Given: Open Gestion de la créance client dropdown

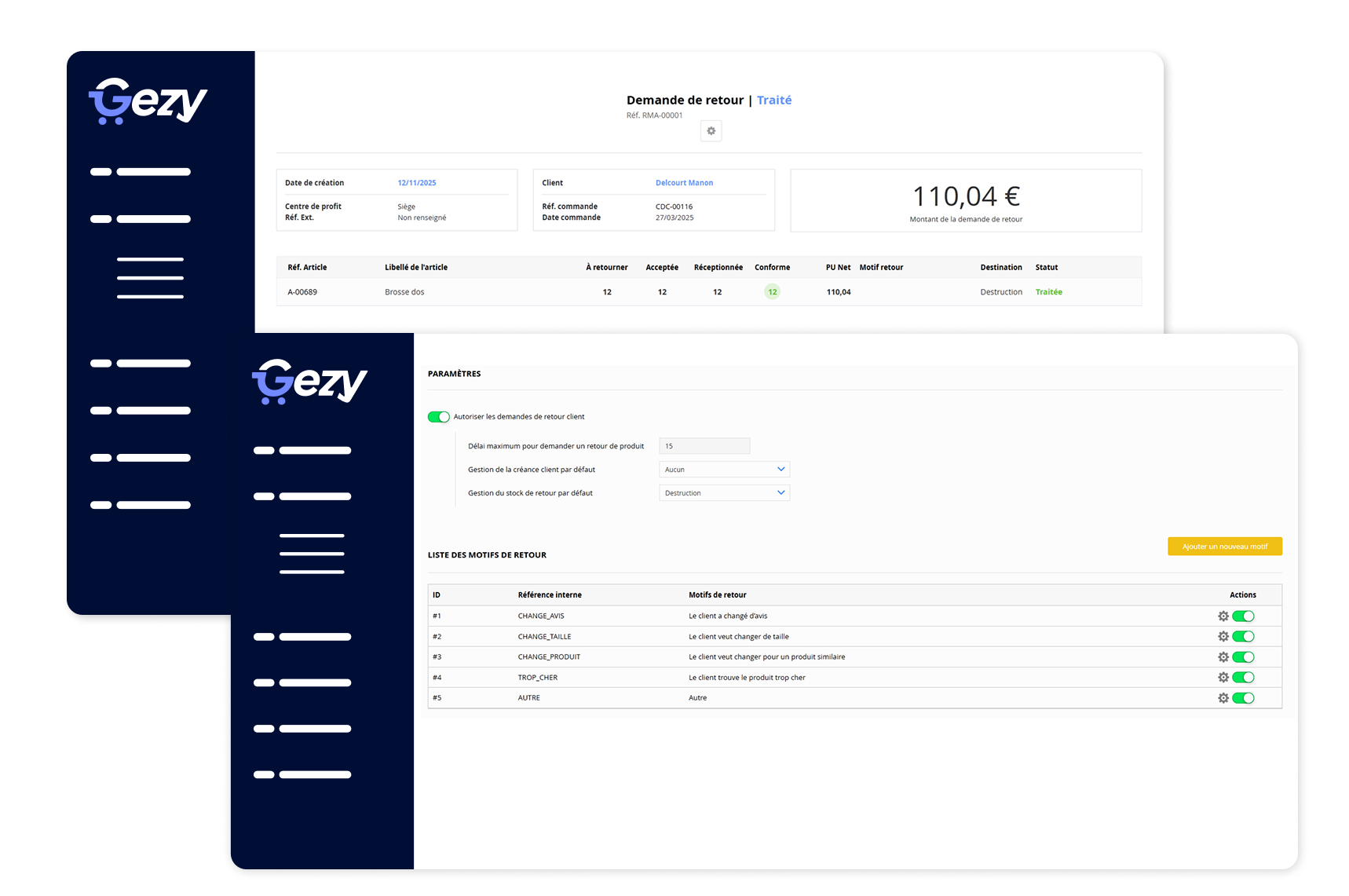Looking at the screenshot, I should point(724,470).
